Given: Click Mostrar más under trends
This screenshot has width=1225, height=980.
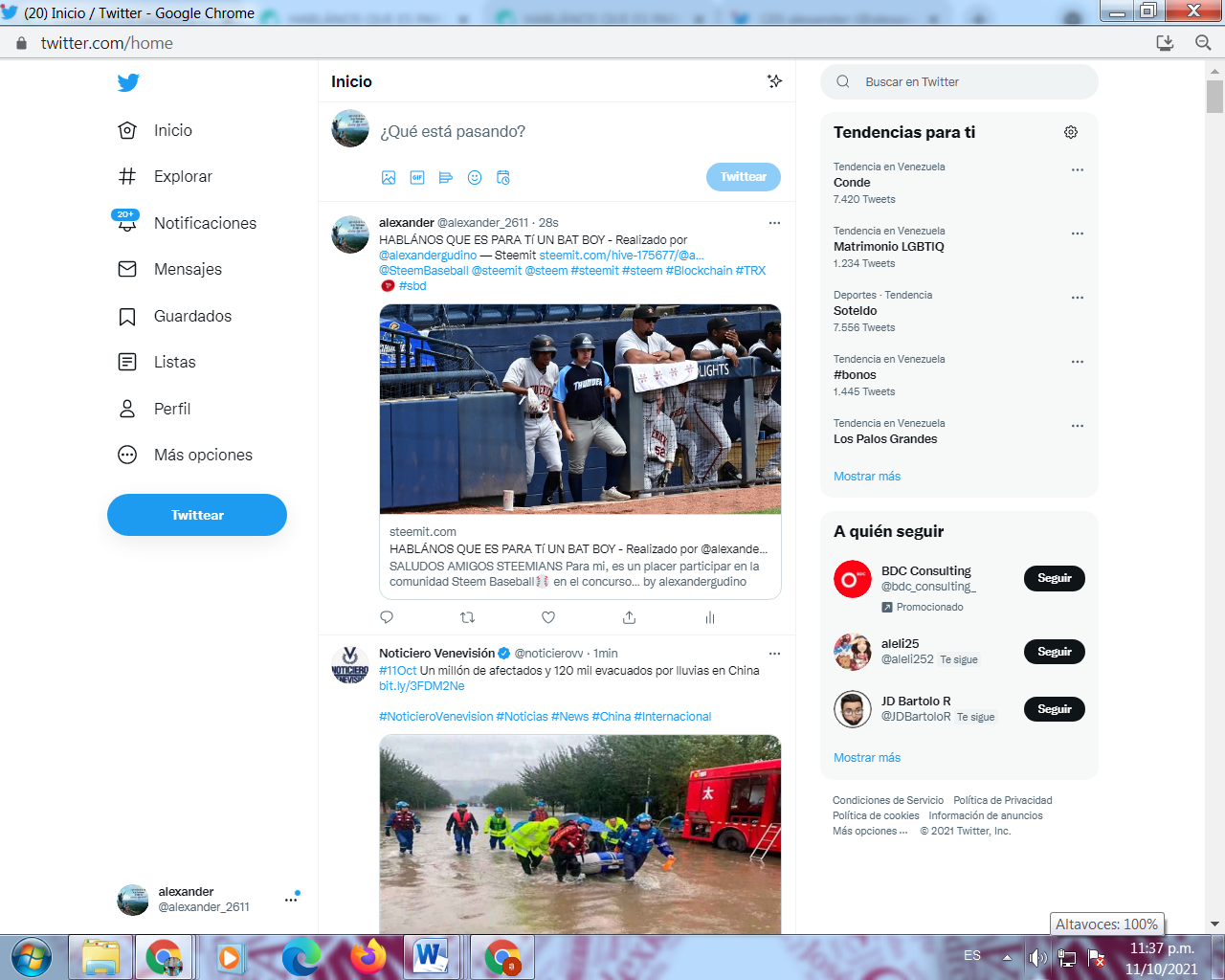Looking at the screenshot, I should tap(867, 477).
